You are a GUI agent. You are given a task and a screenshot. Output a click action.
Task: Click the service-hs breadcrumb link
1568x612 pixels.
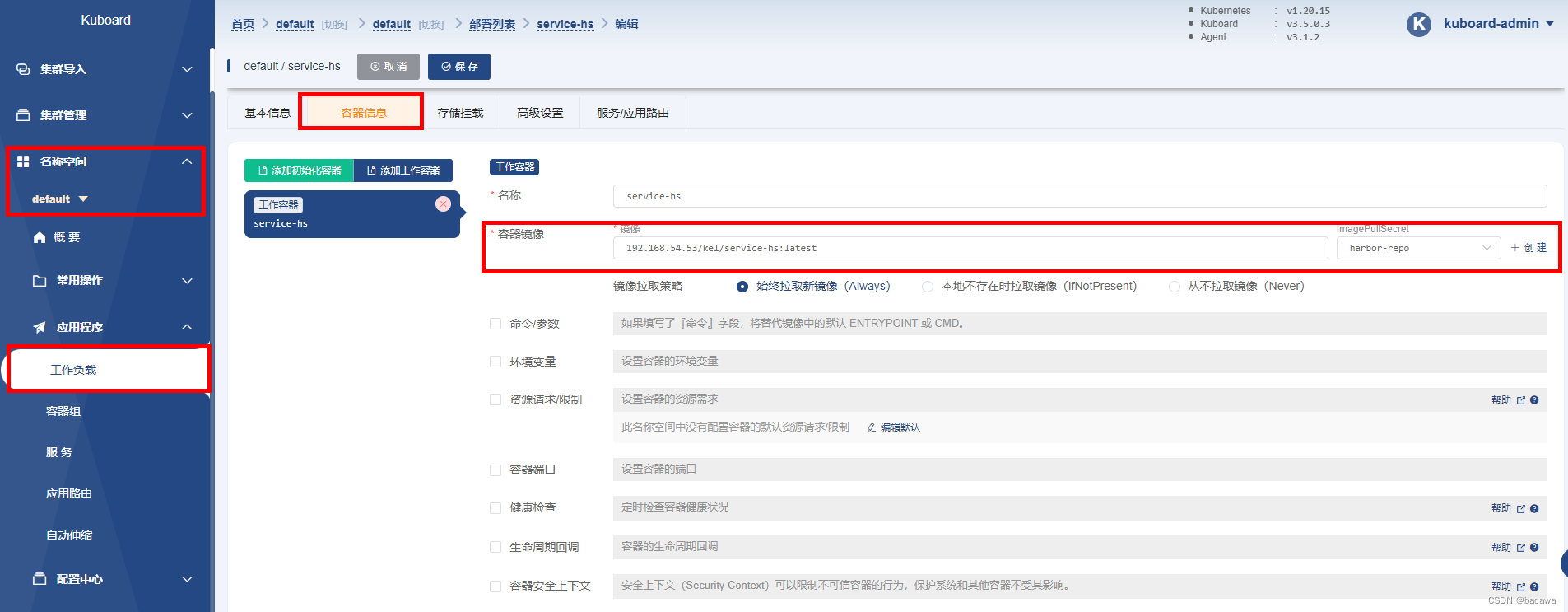pyautogui.click(x=565, y=24)
